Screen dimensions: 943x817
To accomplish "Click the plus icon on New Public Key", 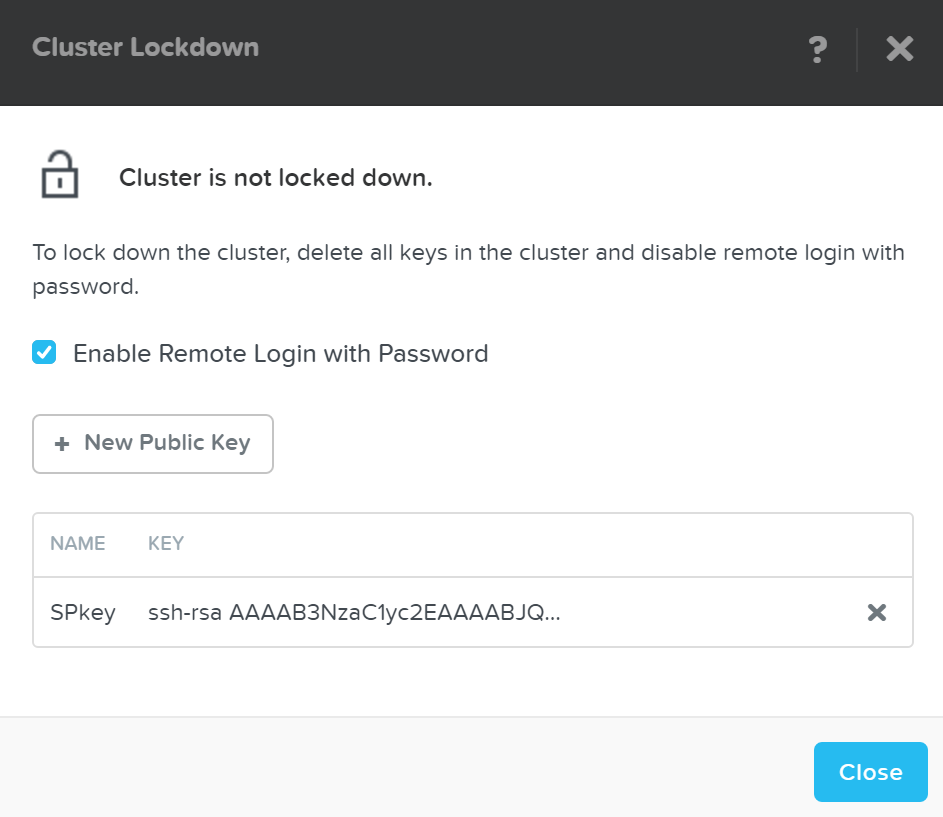I will (x=61, y=443).
